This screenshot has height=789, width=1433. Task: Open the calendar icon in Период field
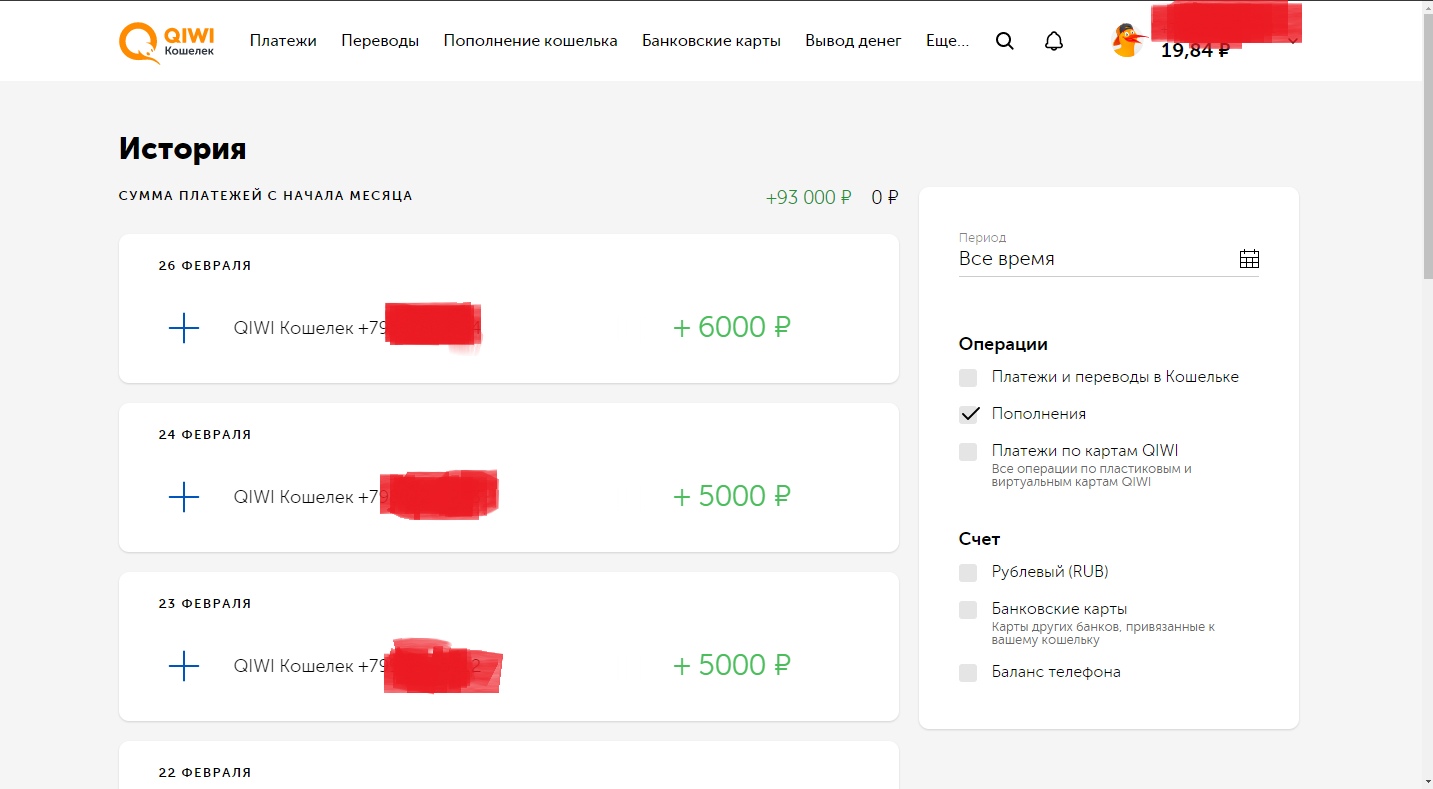tap(1249, 259)
